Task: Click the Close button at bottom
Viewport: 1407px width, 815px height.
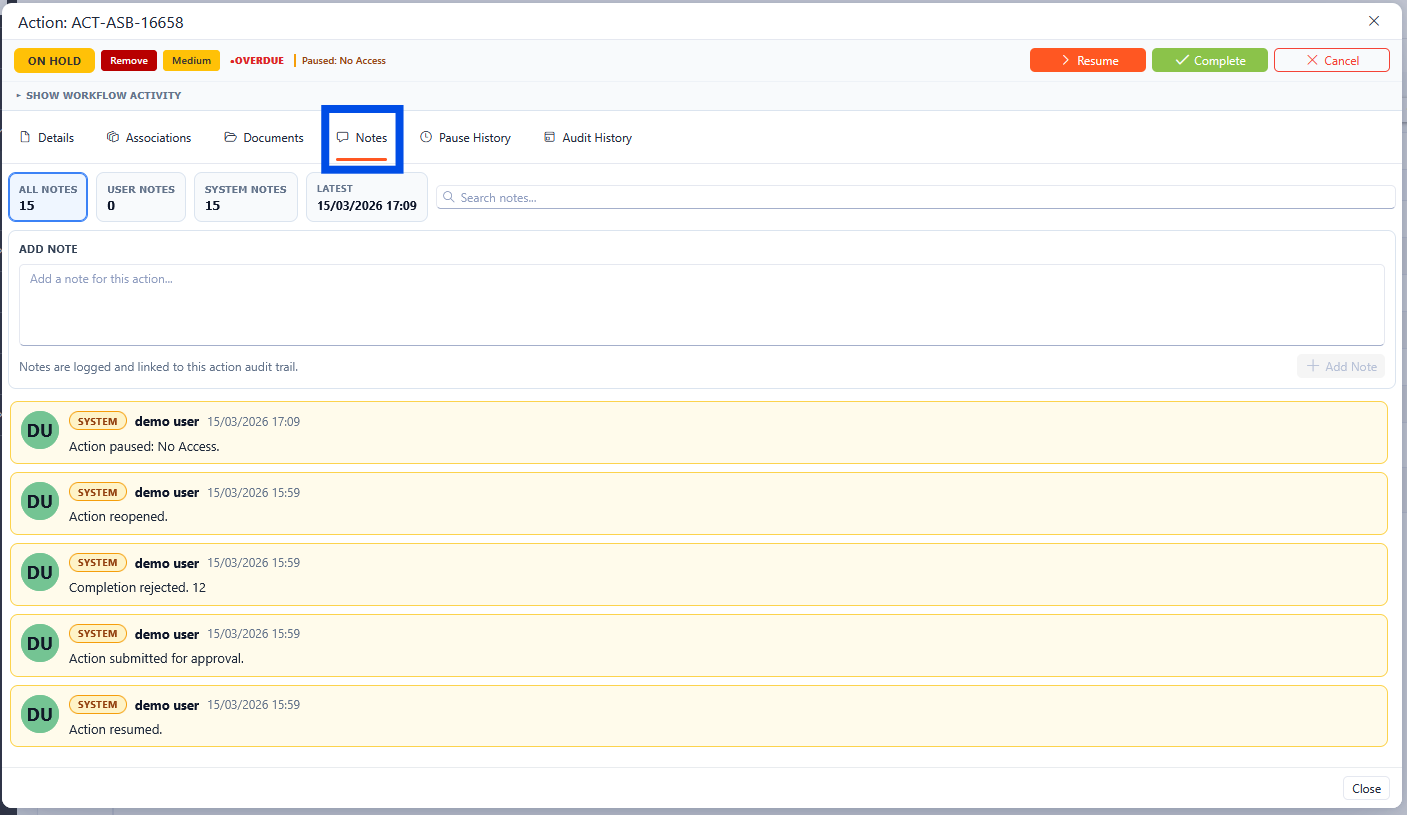Action: [1366, 789]
